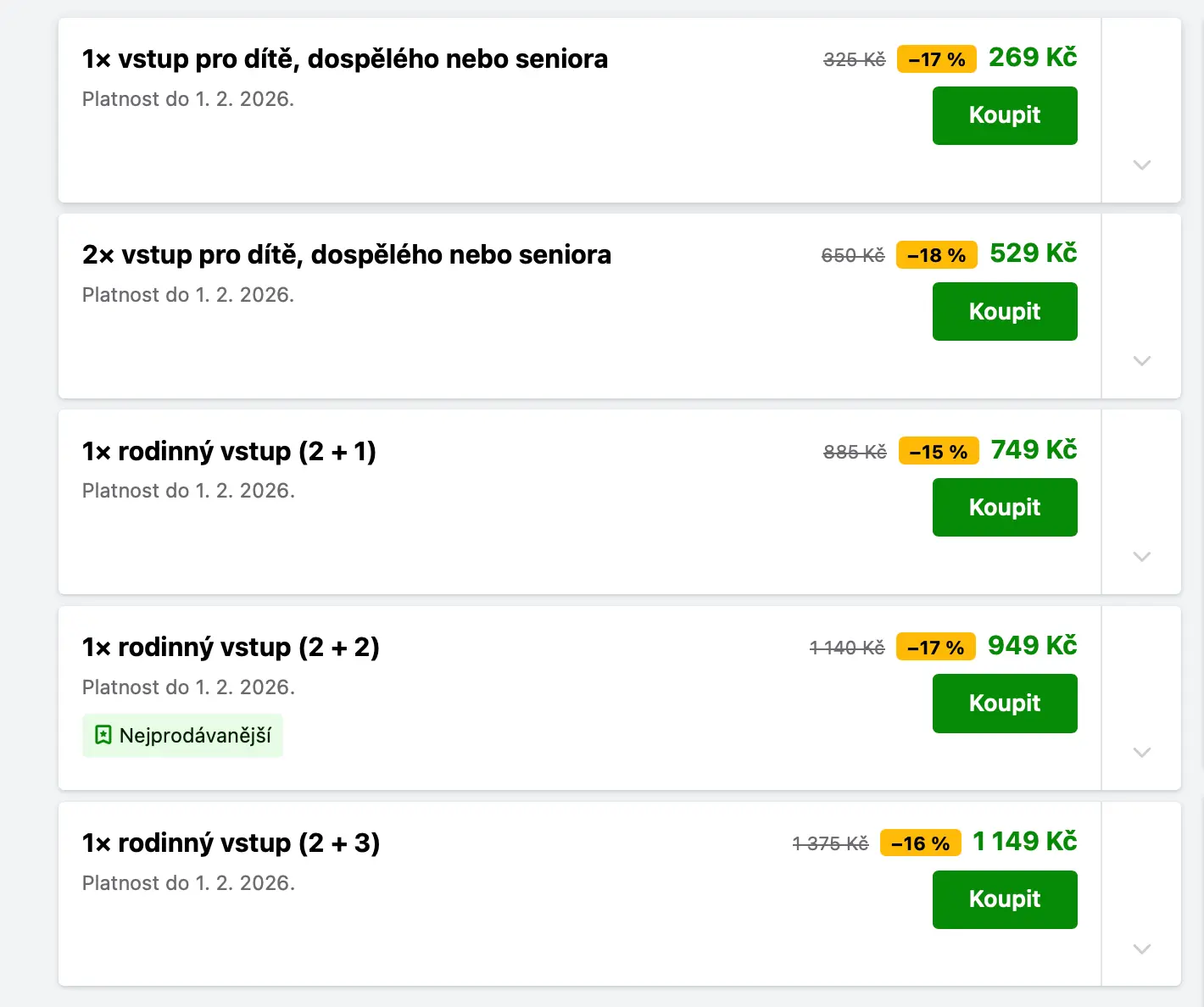Show details for rodinný vstup (2 + 1)
This screenshot has width=1204, height=1007.
[x=1141, y=556]
